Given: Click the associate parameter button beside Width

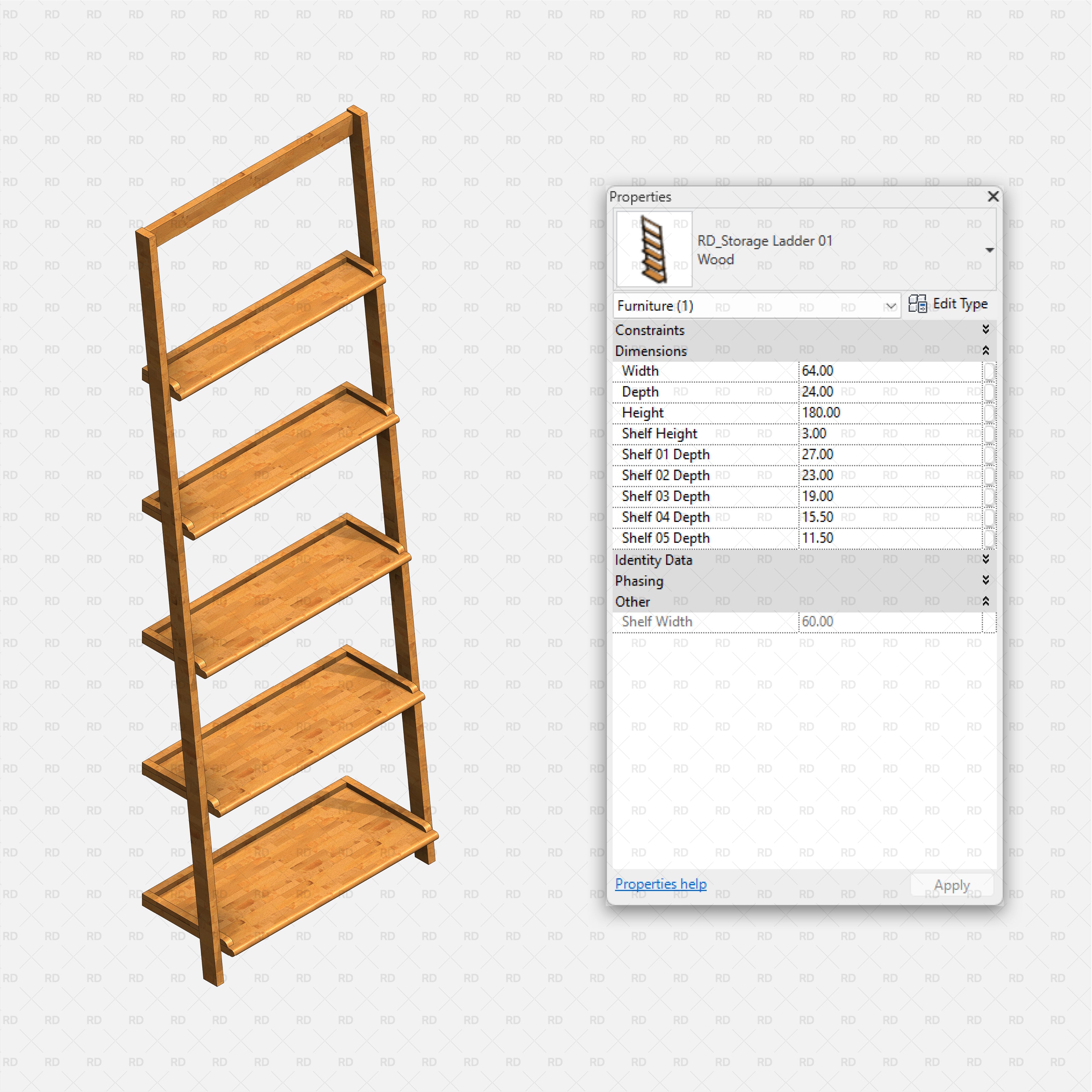Looking at the screenshot, I should 989,371.
